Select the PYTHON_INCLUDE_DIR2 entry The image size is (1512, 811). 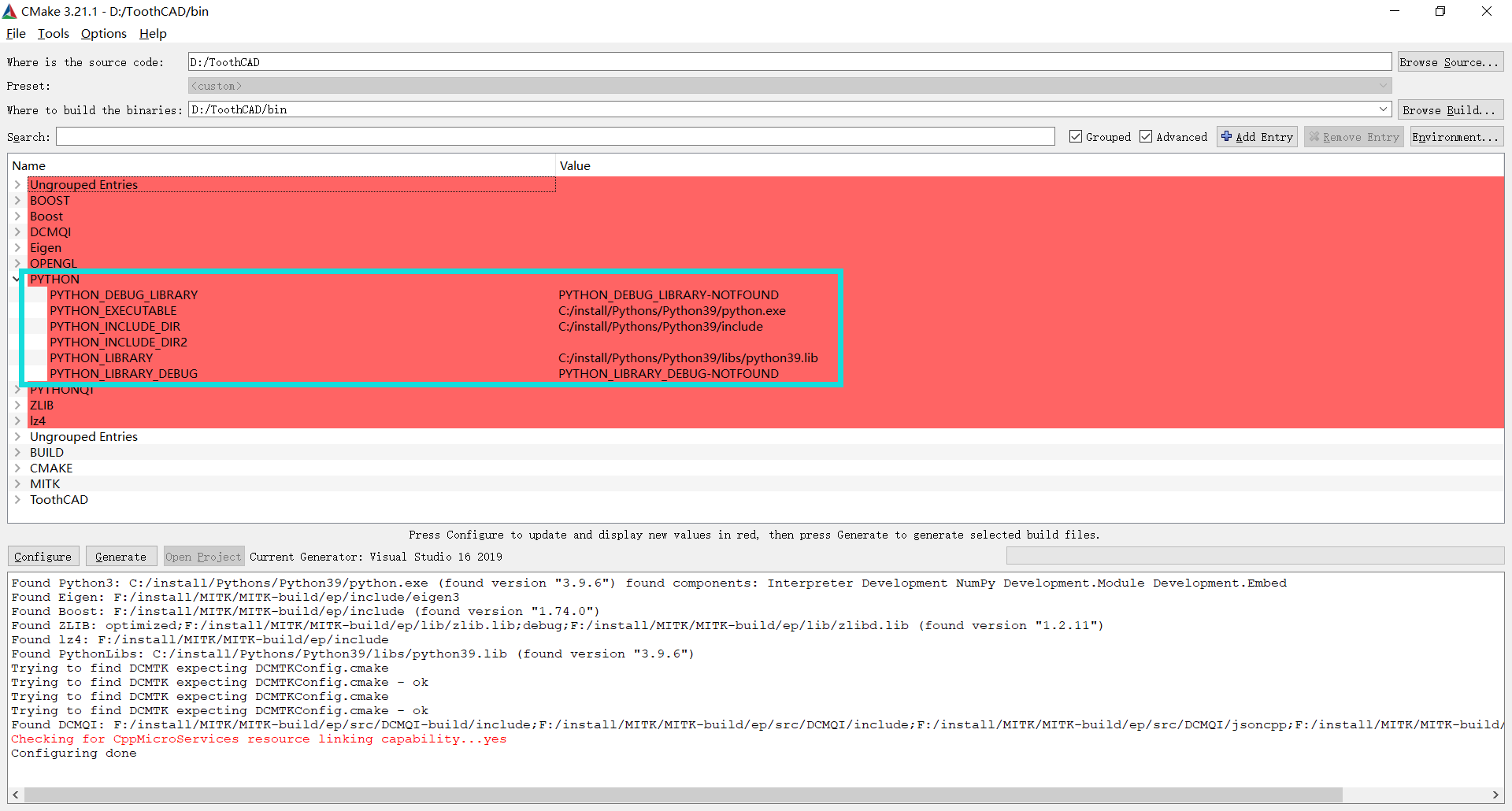118,343
